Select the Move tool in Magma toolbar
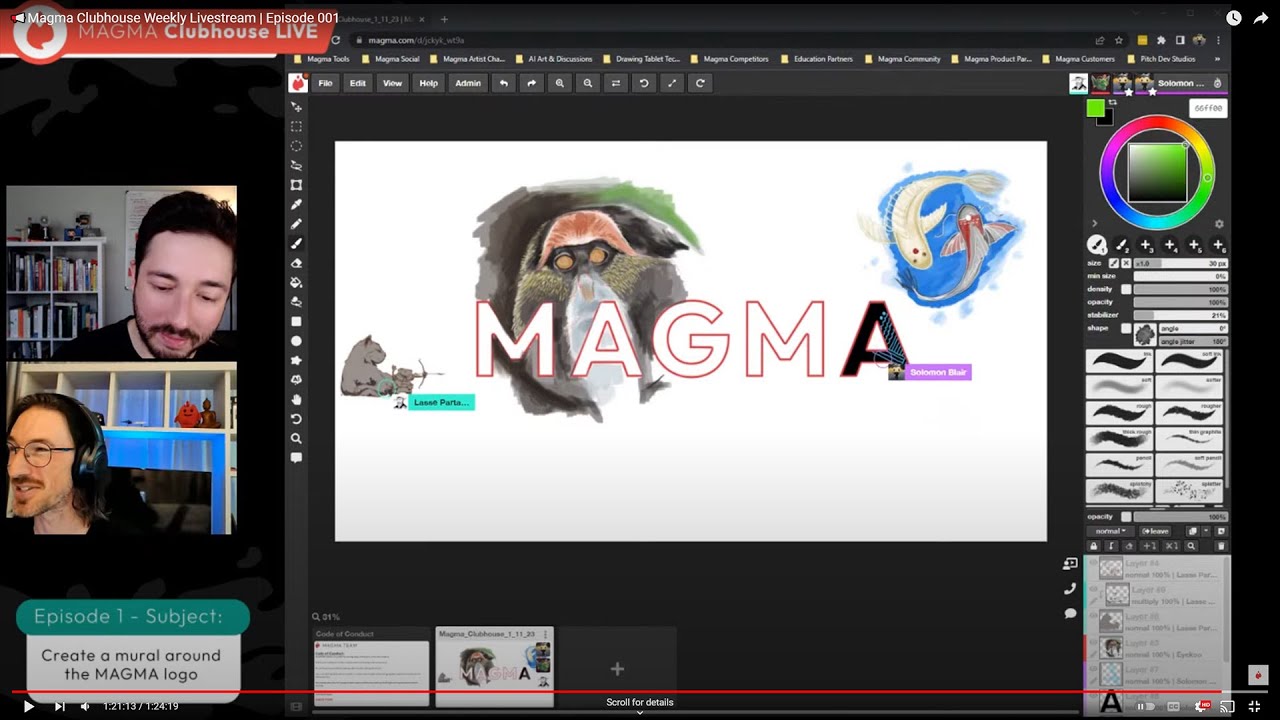The width and height of the screenshot is (1280, 720). click(296, 107)
